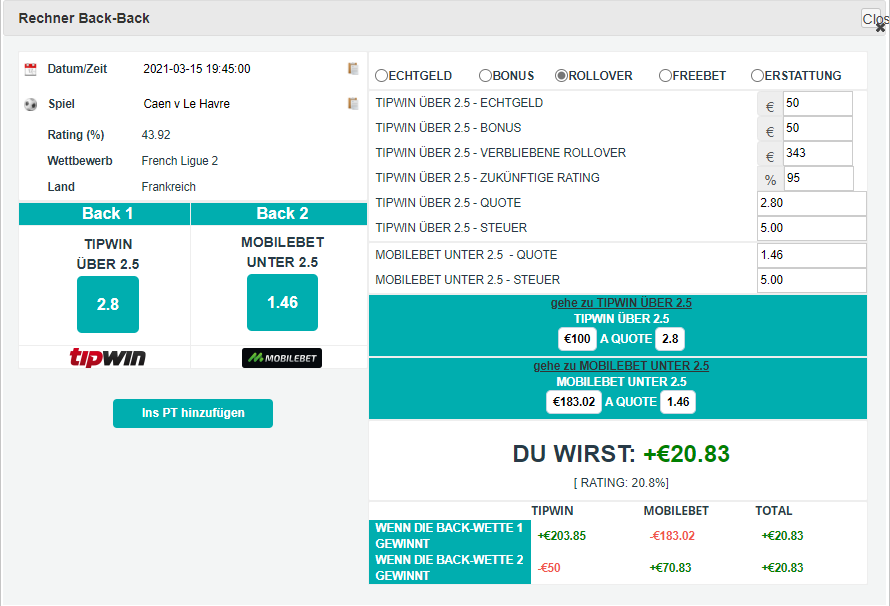Screen dimensions: 890x606
Task: Click the 'WENN DIE BACK-WETTE 2 GEWINNT' row label
Action: [x=450, y=567]
